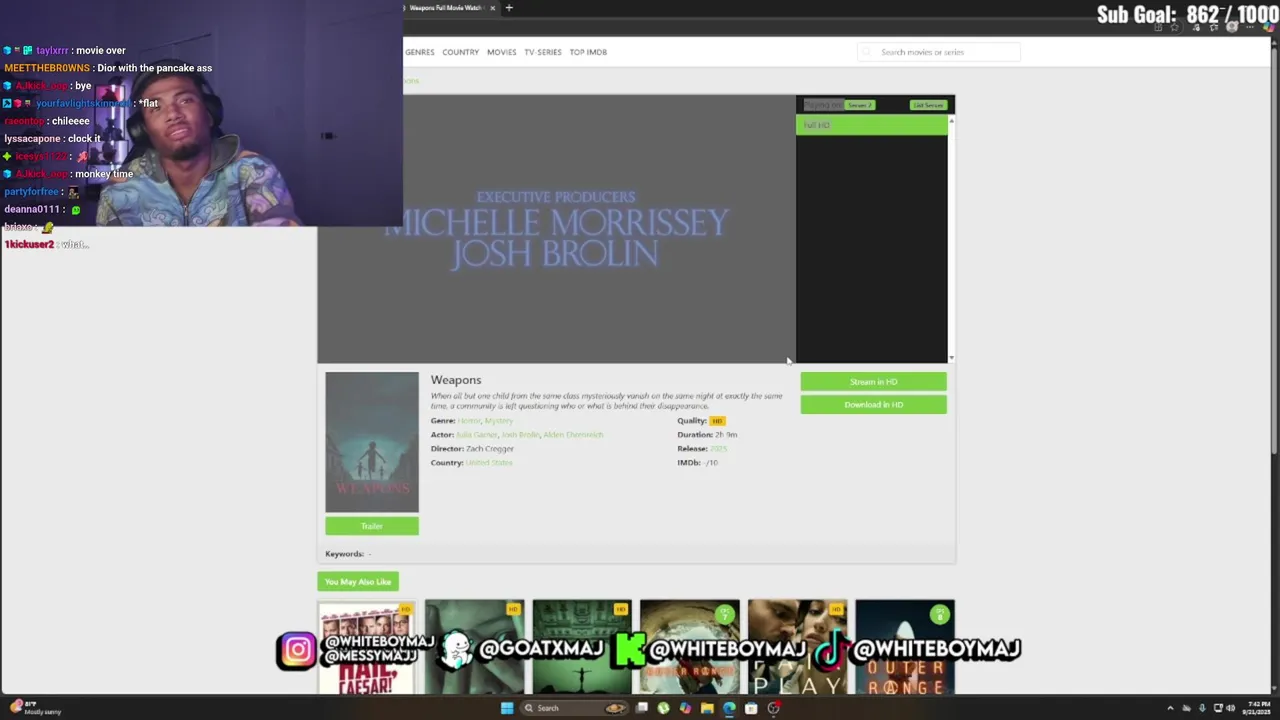This screenshot has height=720, width=1280.
Task: Open actor Josh Brolin link
Action: [520, 435]
